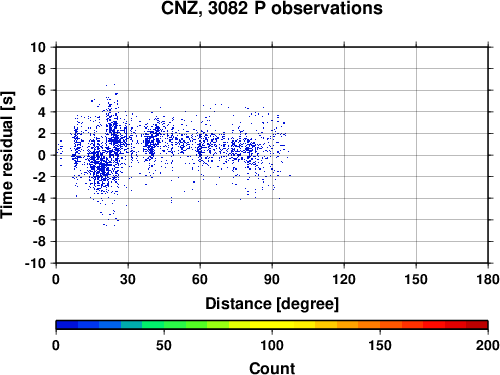Click the x-axis tick label 120
500x375 pixels.
(344, 279)
